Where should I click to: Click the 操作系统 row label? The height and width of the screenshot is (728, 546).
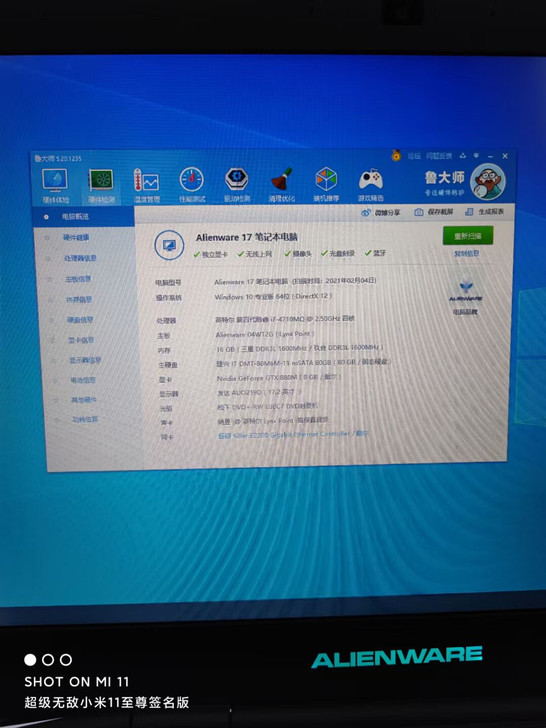coord(169,298)
